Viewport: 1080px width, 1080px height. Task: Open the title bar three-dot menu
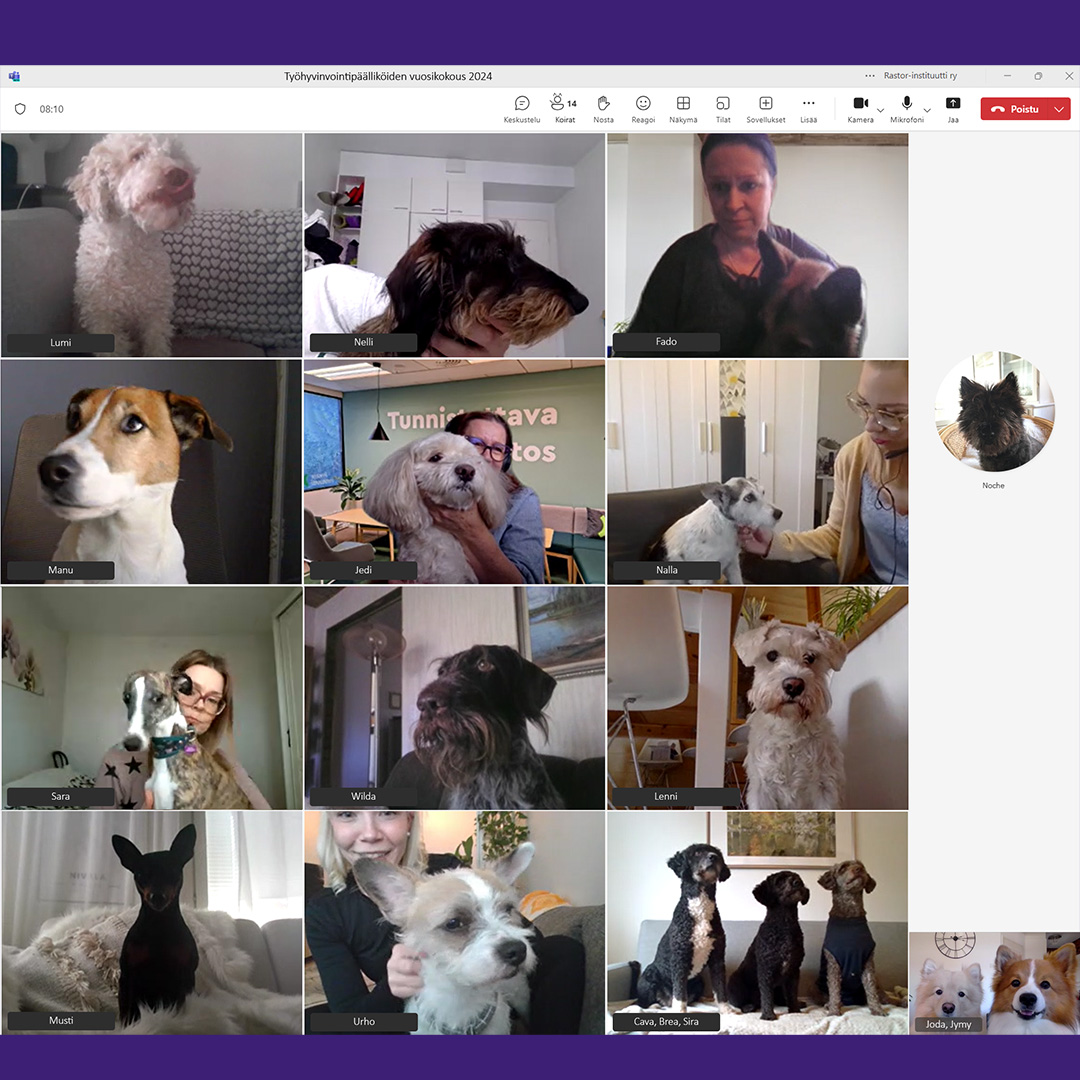click(869, 76)
